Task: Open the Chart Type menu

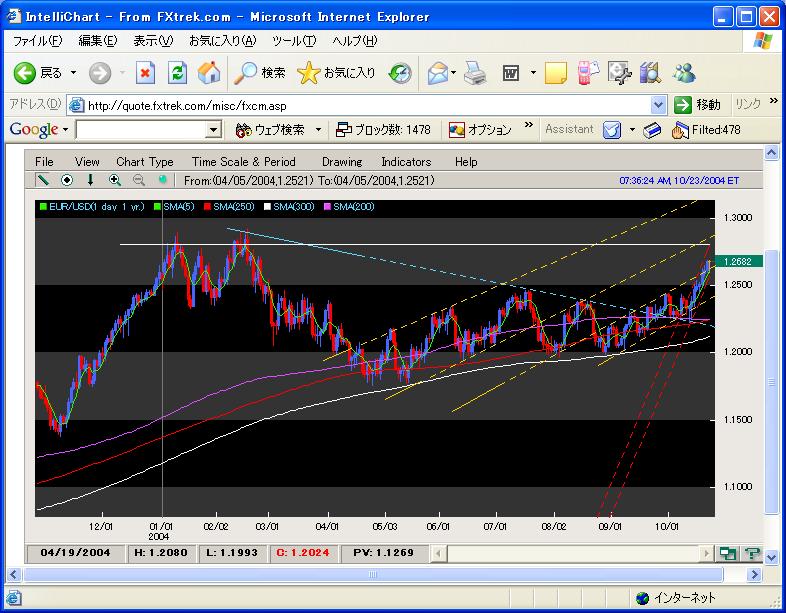Action: 145,161
